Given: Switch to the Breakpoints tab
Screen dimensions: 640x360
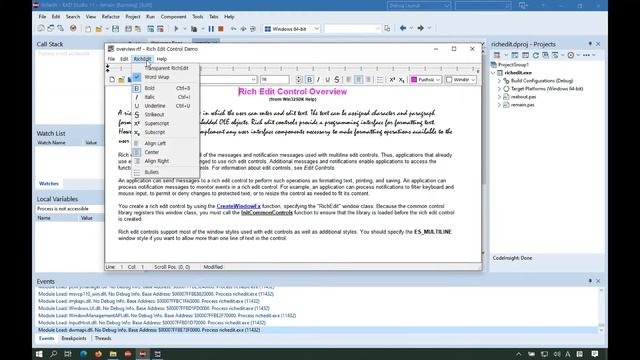Looking at the screenshot, I should pos(74,338).
